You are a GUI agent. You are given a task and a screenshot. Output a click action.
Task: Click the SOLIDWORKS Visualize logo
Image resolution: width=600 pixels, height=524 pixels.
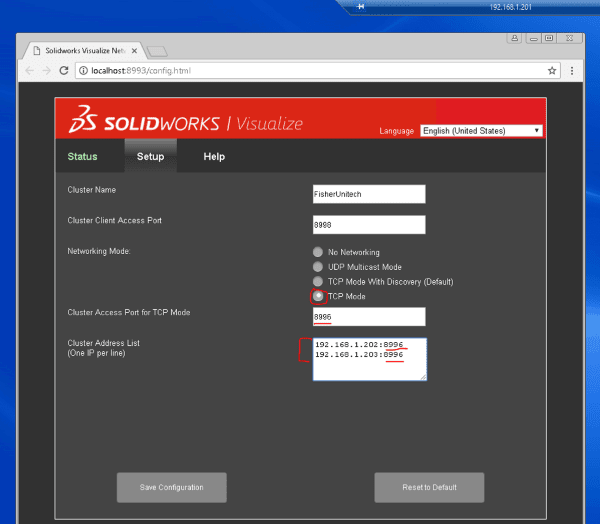(x=186, y=120)
